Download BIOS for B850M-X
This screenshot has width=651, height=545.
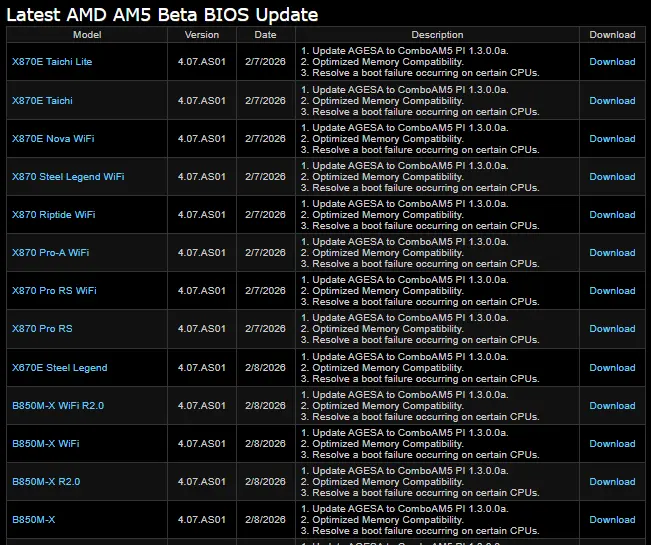click(x=612, y=520)
